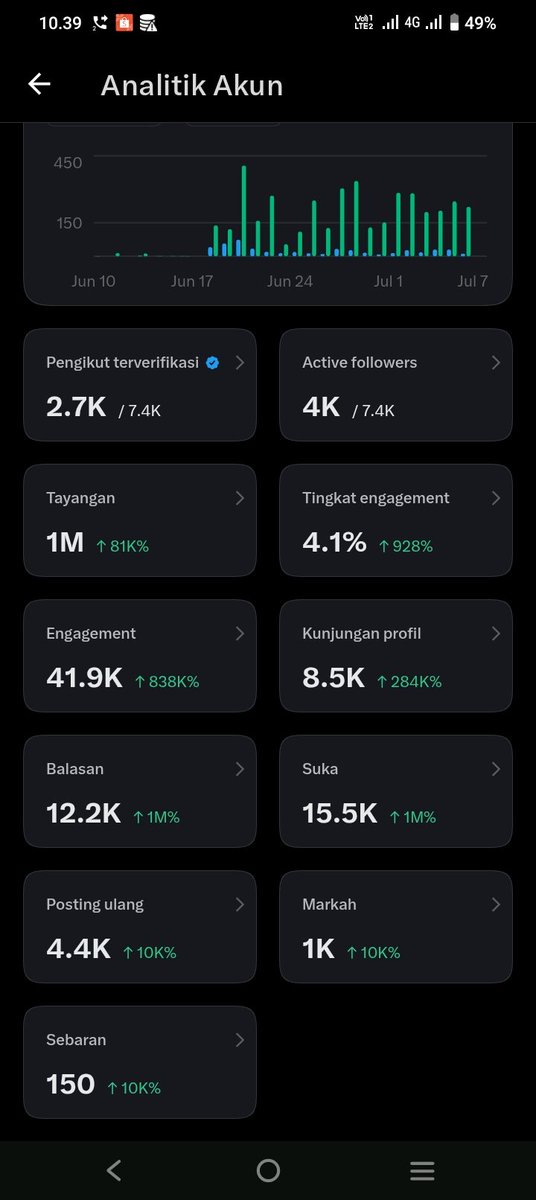
Task: Open the Markah 1K card
Action: click(396, 927)
